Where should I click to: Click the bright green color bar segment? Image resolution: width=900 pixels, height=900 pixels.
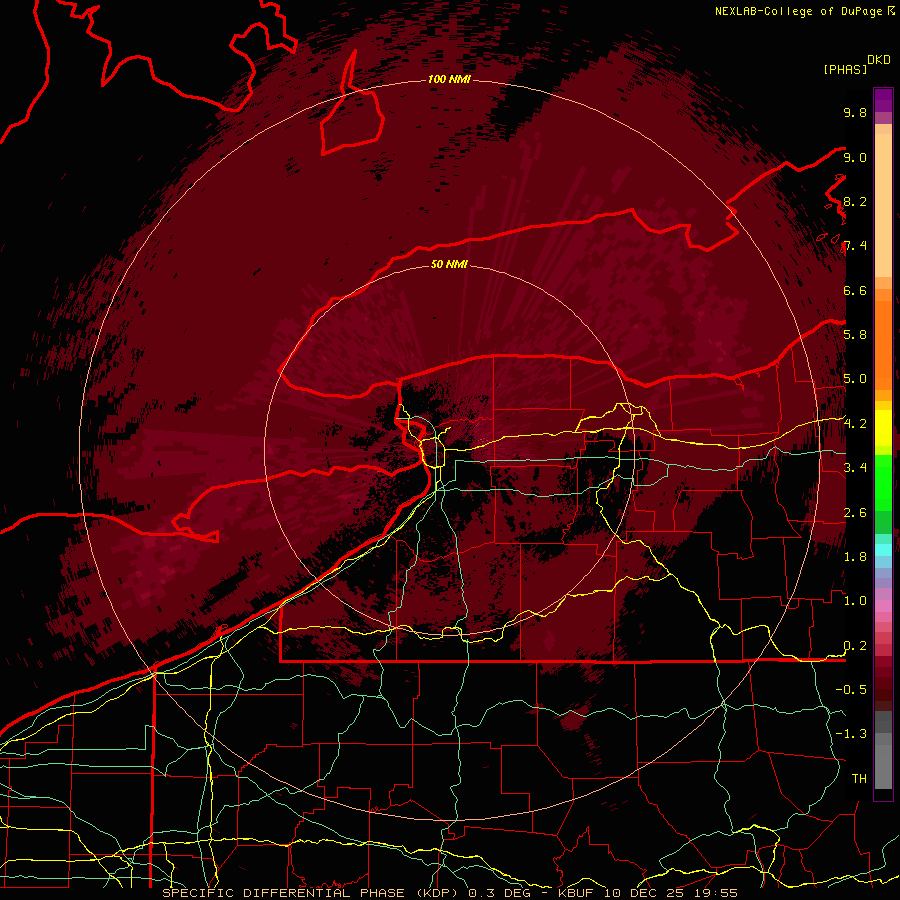883,482
